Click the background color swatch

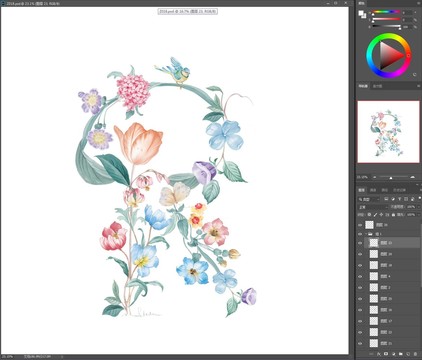pyautogui.click(x=364, y=16)
